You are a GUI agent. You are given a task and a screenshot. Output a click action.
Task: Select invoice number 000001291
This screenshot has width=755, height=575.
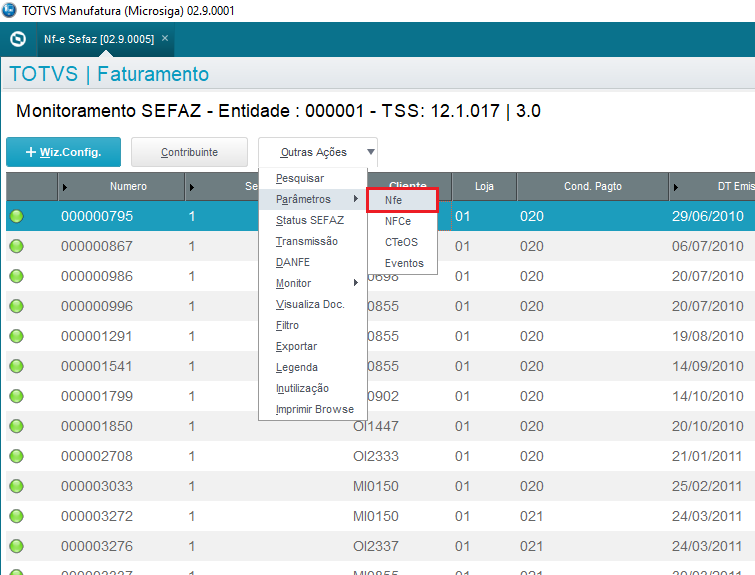(x=97, y=336)
